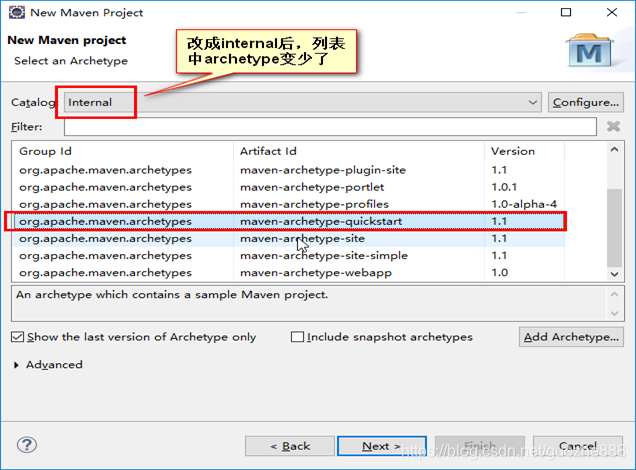
Task: Expand the Advanced section
Action: point(16,365)
